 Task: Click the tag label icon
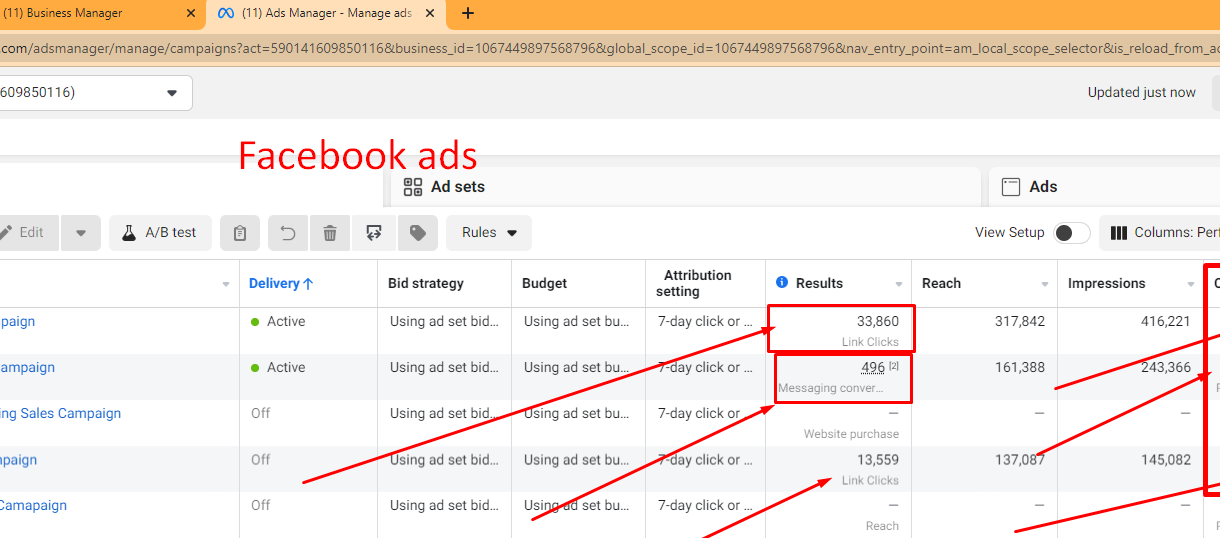(418, 233)
